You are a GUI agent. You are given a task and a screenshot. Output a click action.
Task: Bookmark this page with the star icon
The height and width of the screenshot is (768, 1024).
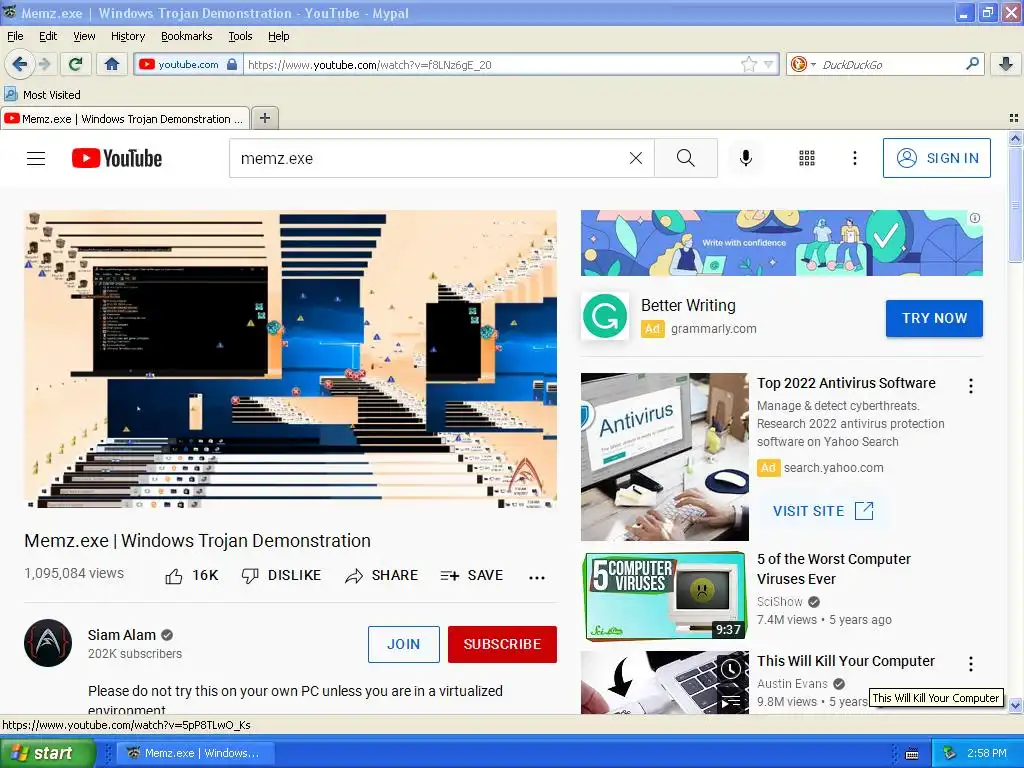pos(748,64)
